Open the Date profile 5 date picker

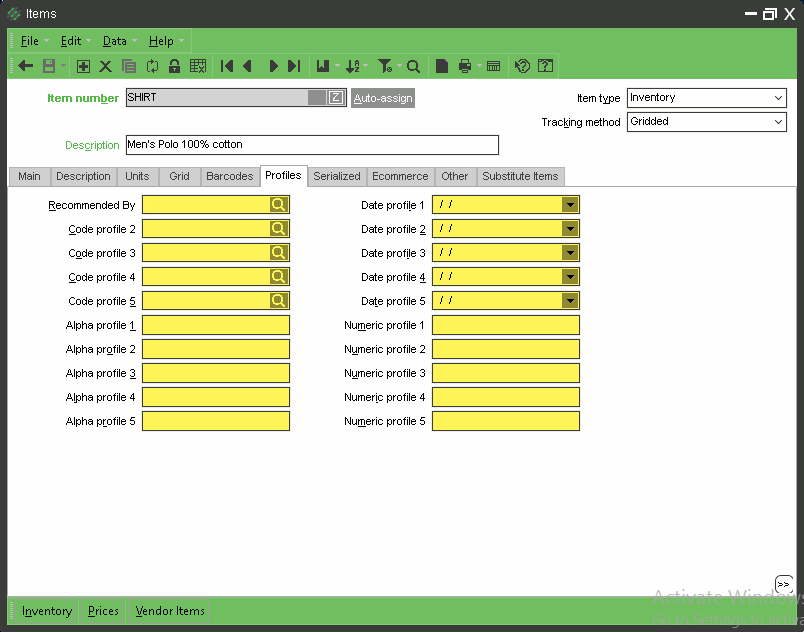point(570,301)
